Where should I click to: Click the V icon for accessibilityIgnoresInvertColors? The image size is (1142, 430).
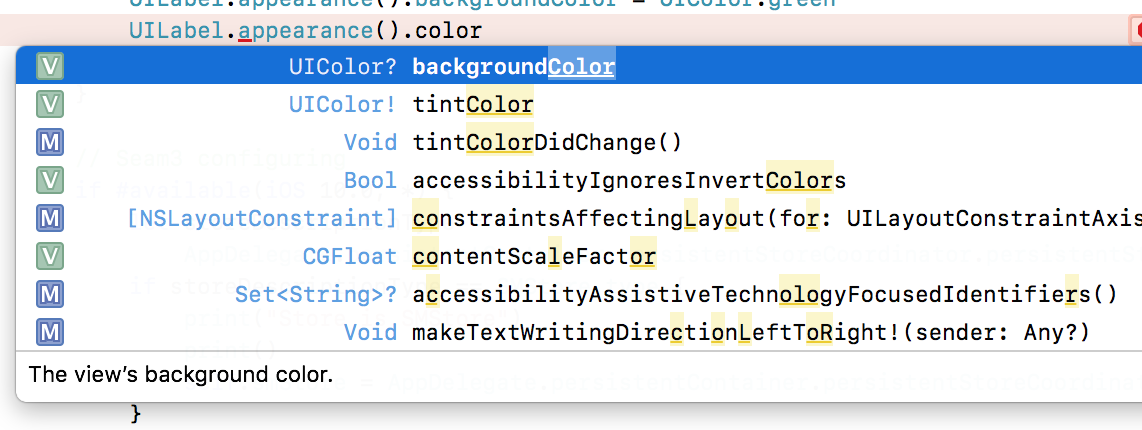tap(50, 181)
